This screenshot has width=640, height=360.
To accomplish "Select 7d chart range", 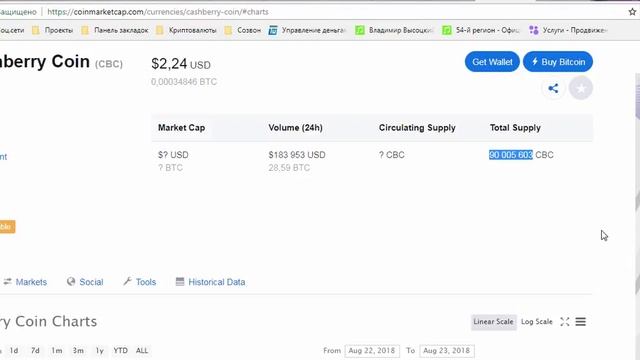I will click(x=35, y=351).
